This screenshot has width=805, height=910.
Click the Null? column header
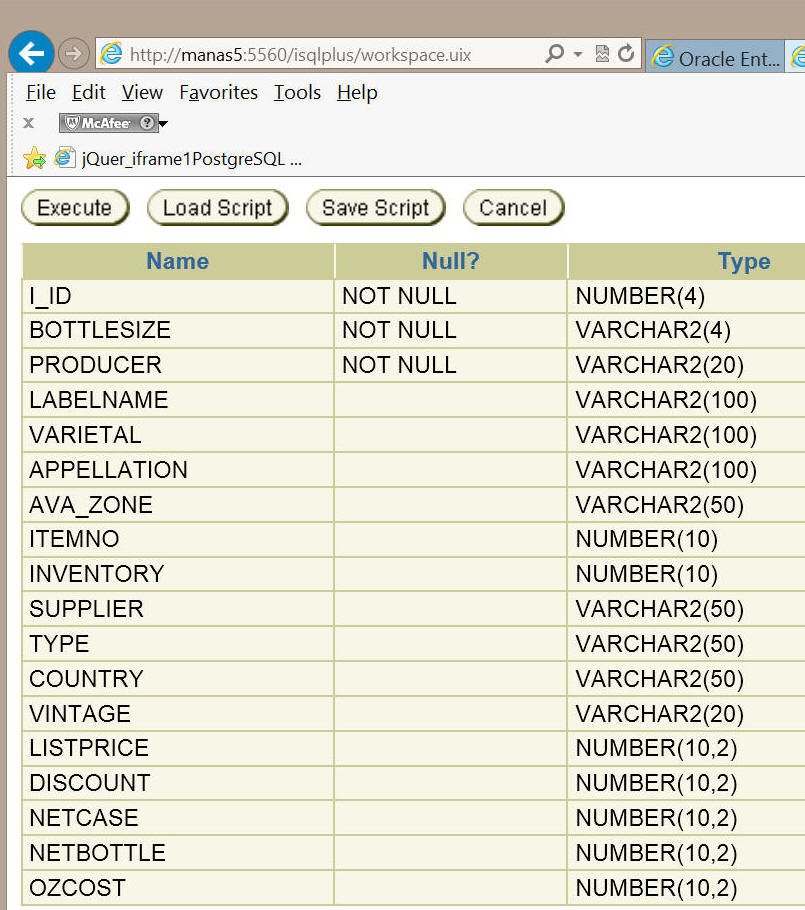pyautogui.click(x=451, y=261)
